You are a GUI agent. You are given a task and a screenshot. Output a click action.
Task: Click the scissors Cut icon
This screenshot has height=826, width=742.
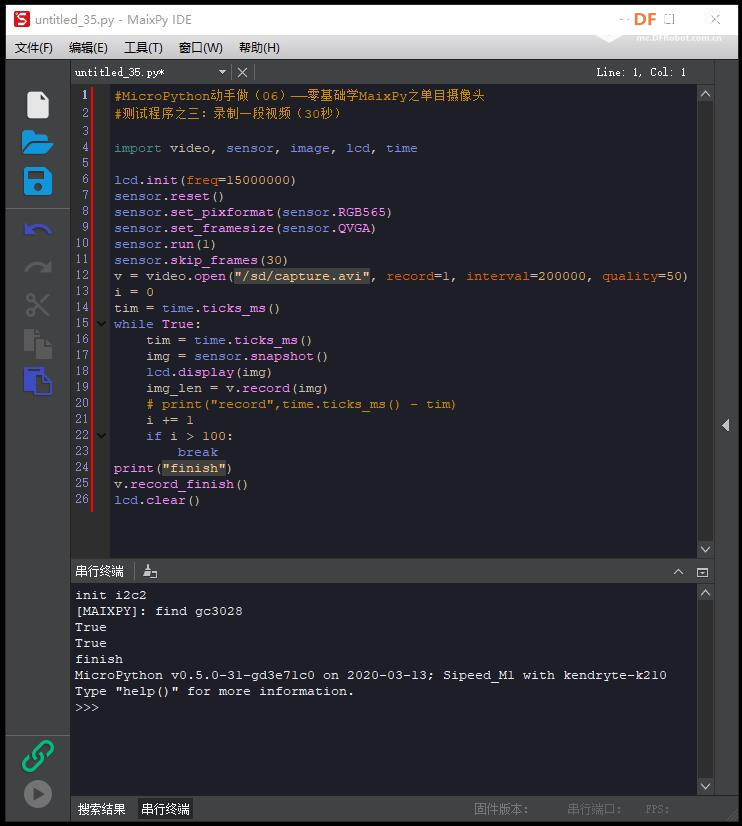37,304
